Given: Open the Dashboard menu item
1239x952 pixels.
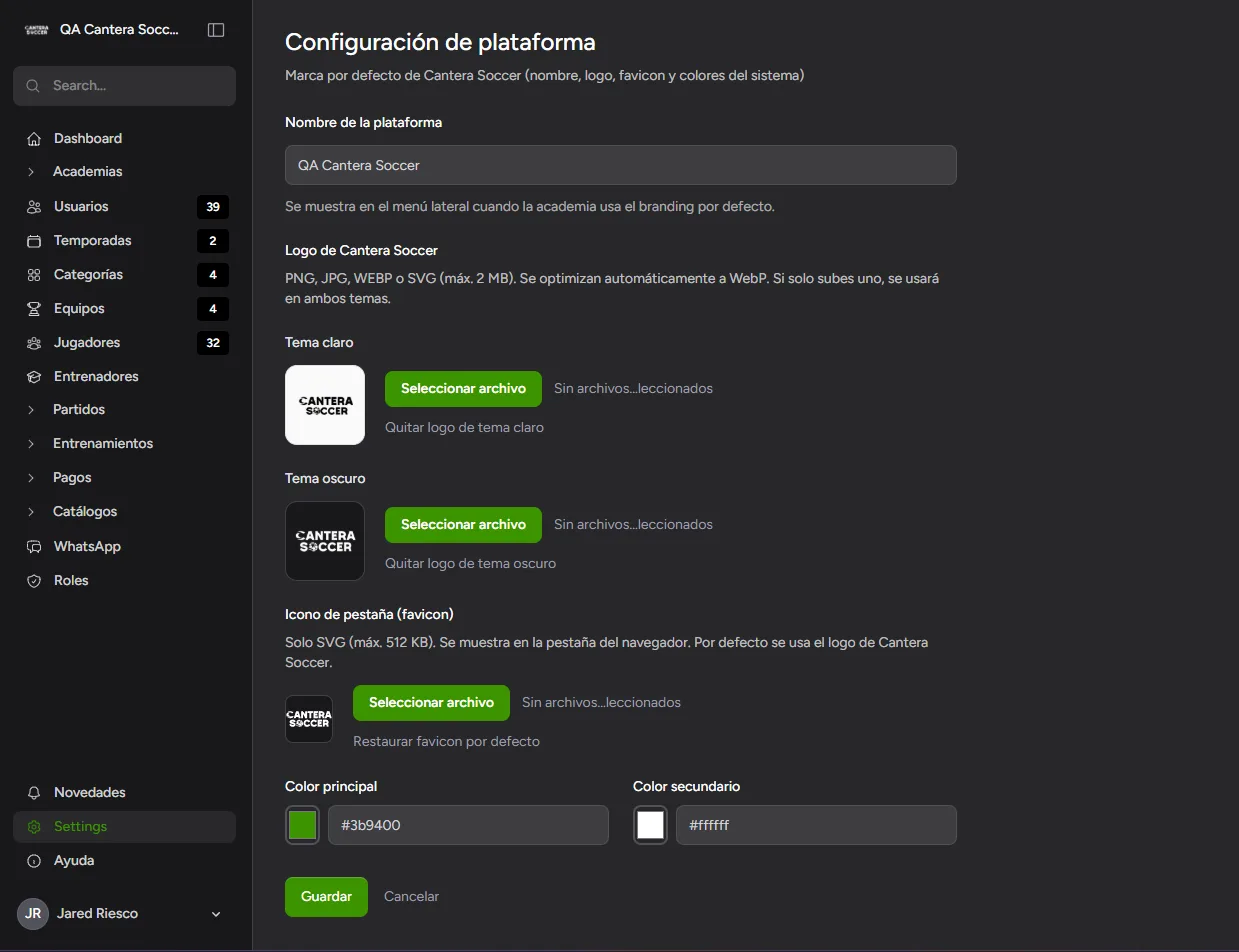Looking at the screenshot, I should pyautogui.click(x=124, y=139).
